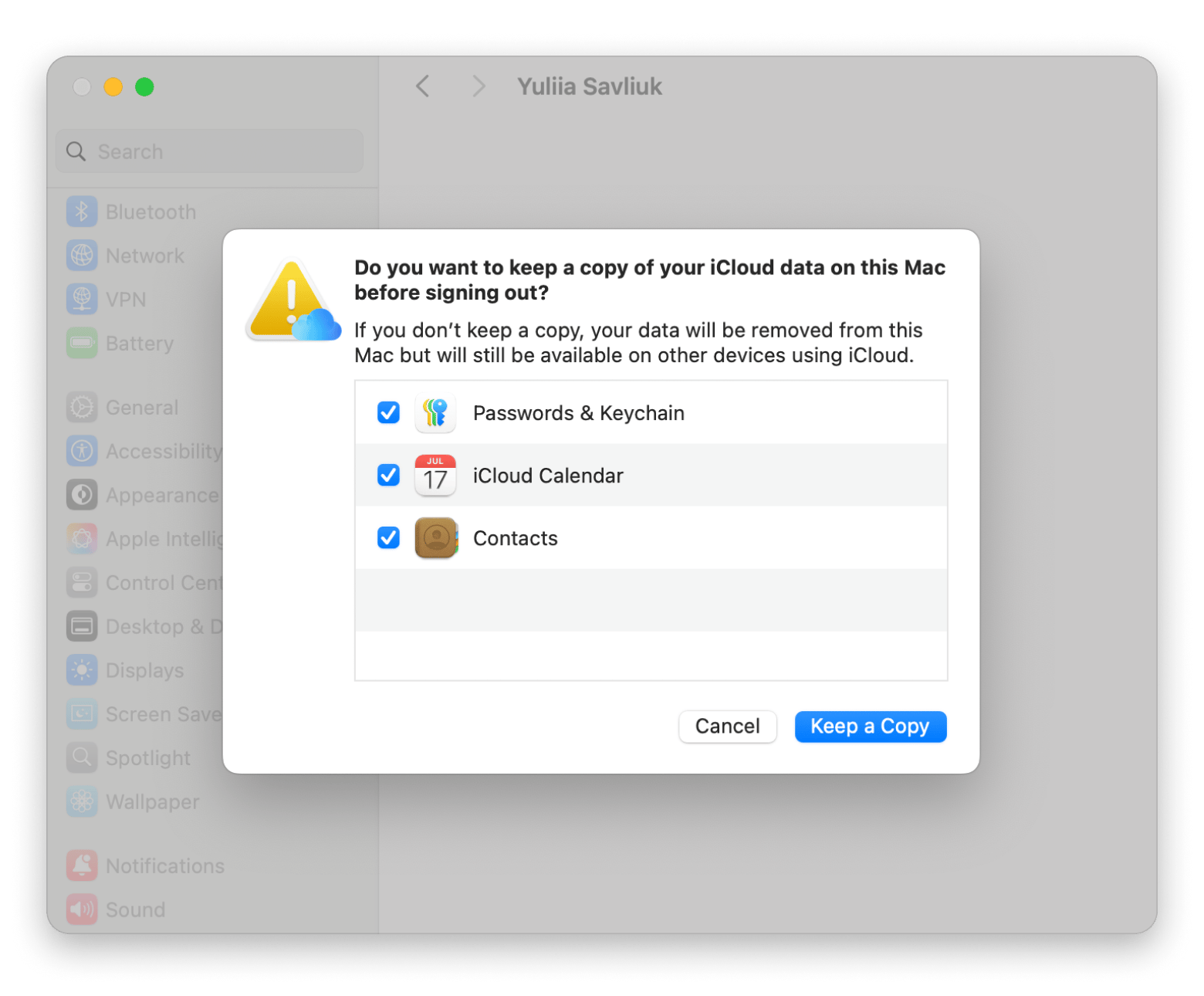Click the Cancel button
The height and width of the screenshot is (996, 1204).
coord(727,727)
